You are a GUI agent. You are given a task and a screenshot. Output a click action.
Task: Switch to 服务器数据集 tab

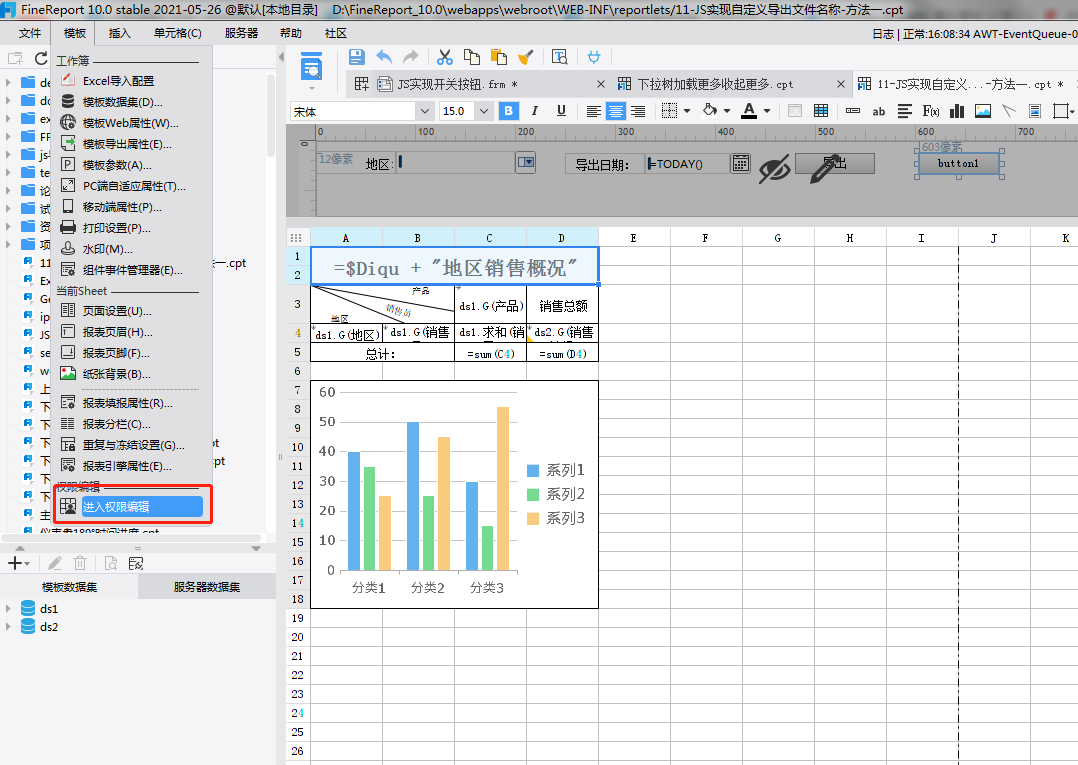[x=206, y=587]
